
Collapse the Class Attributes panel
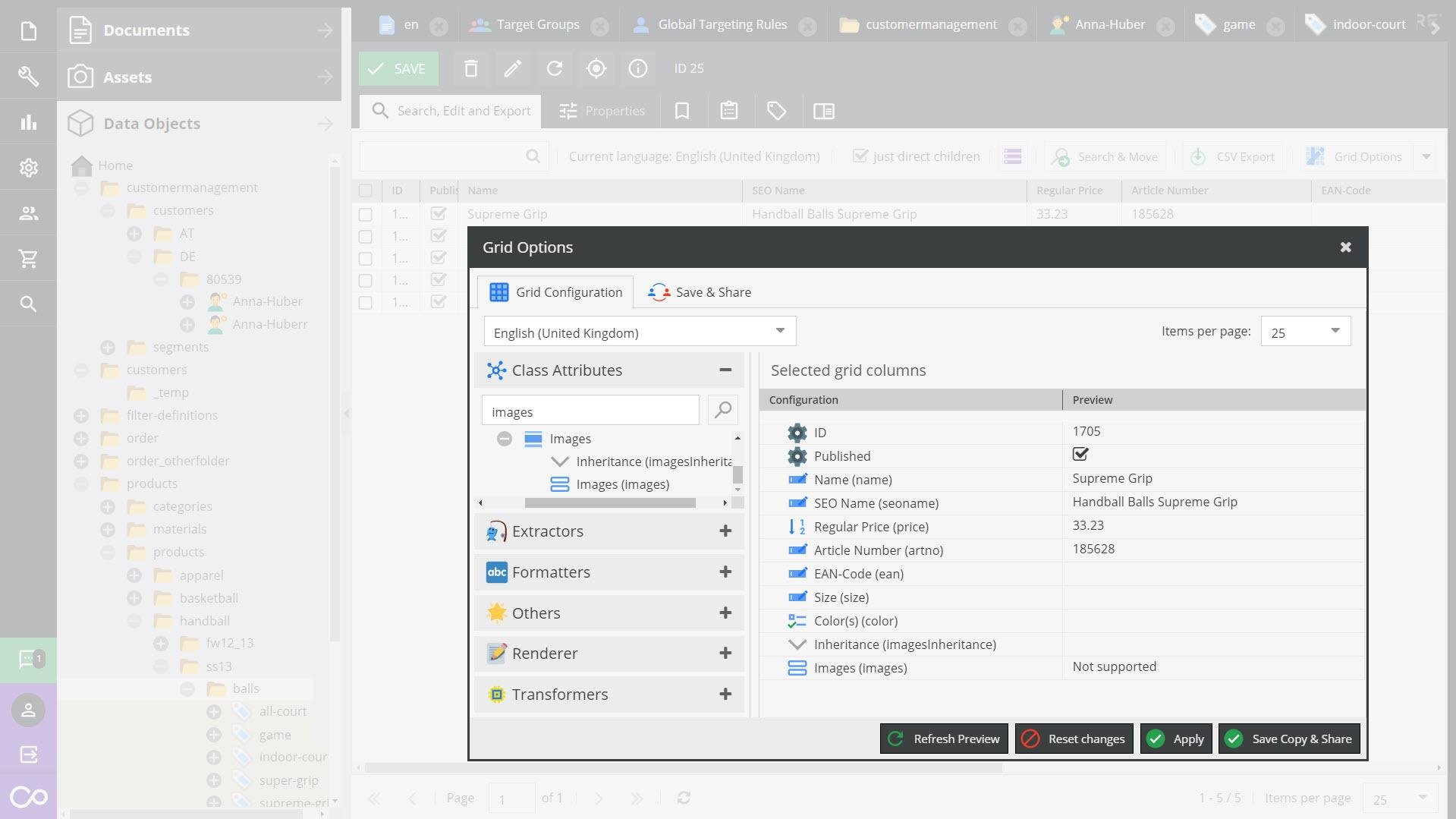[725, 370]
